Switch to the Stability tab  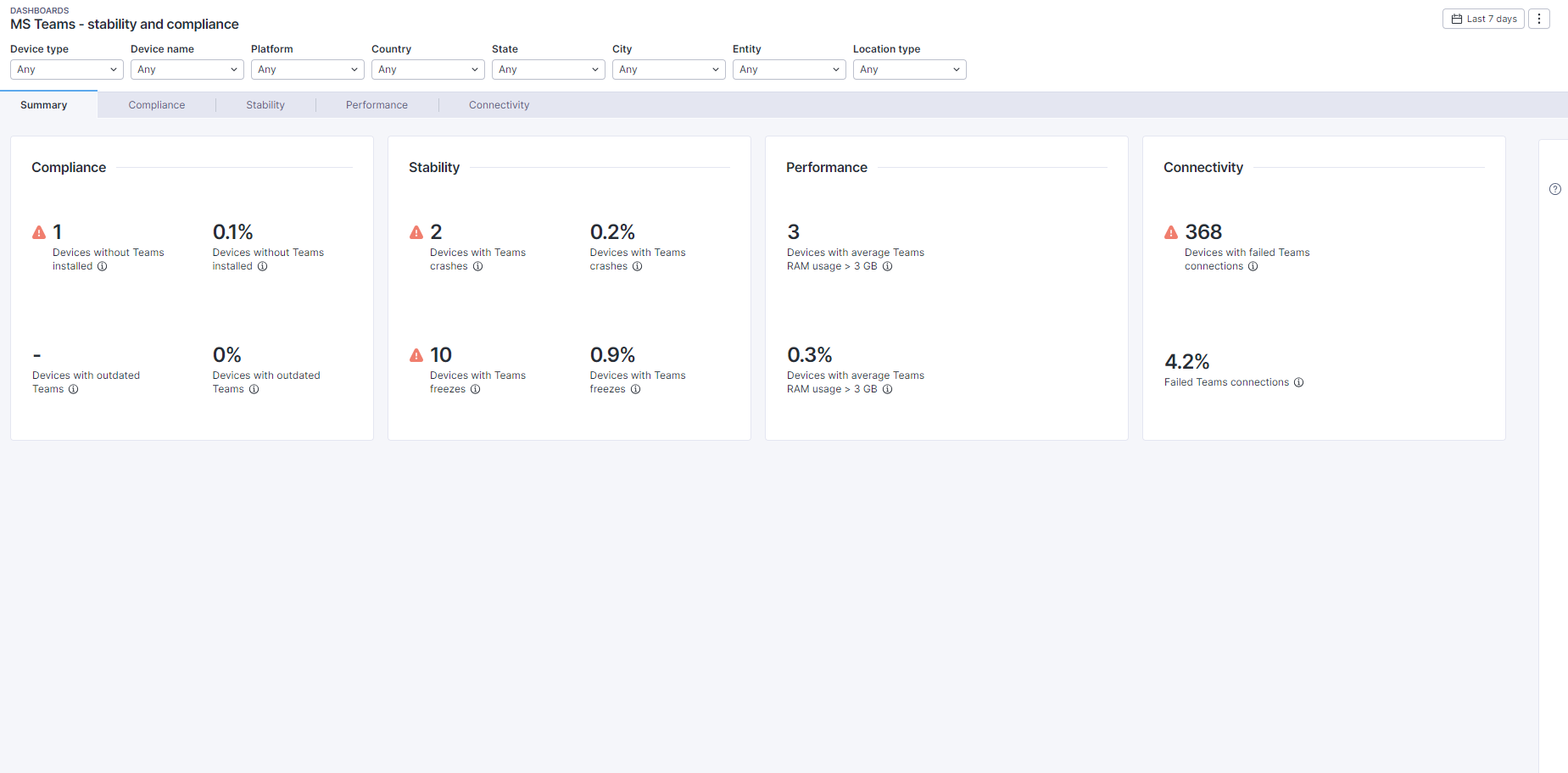coord(265,105)
